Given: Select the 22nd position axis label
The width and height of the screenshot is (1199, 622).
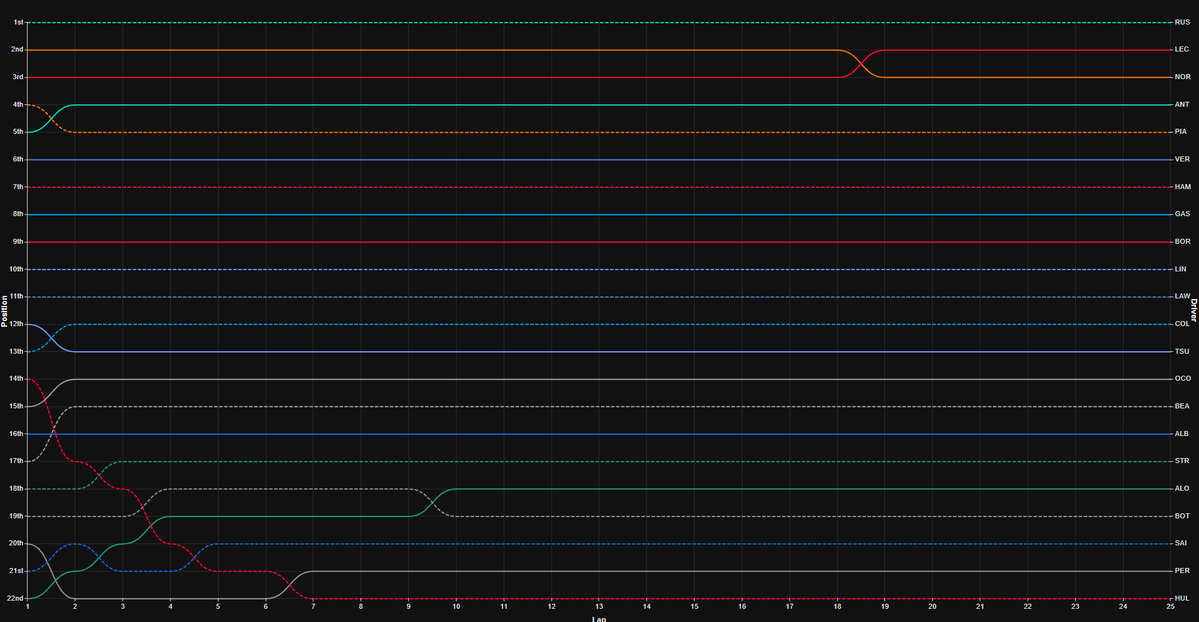Looking at the screenshot, I should [15, 598].
